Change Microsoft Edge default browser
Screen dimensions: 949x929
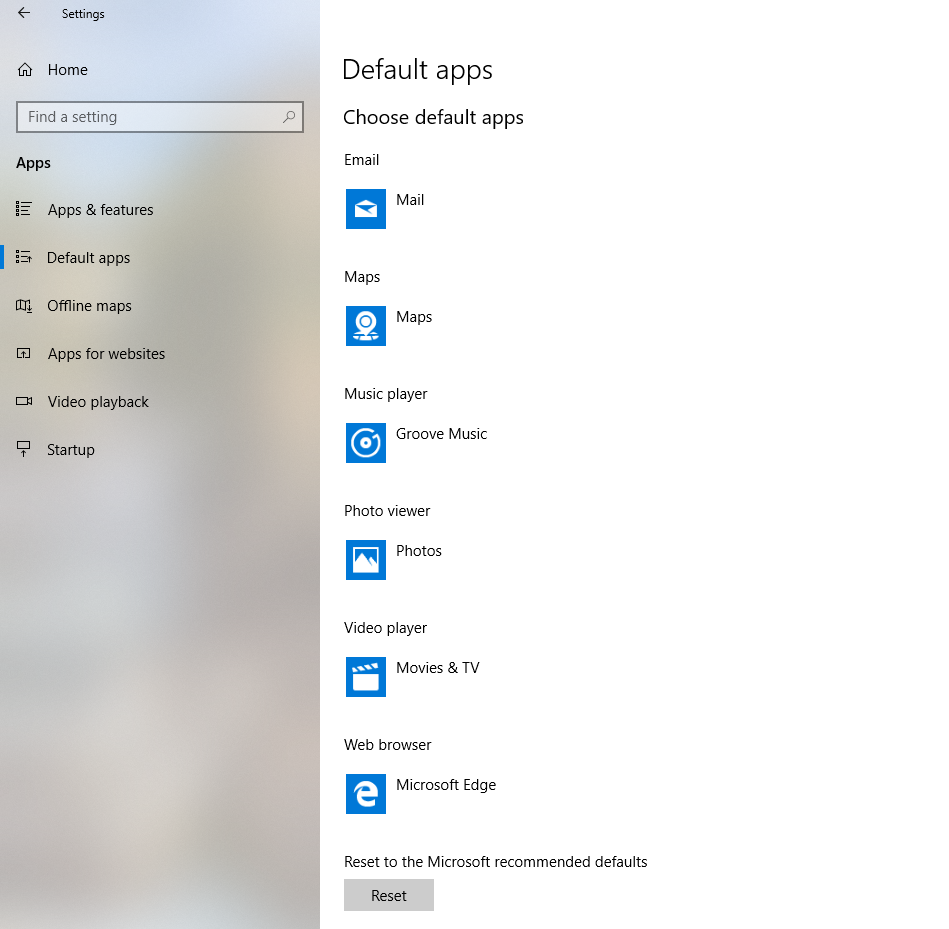(x=446, y=785)
